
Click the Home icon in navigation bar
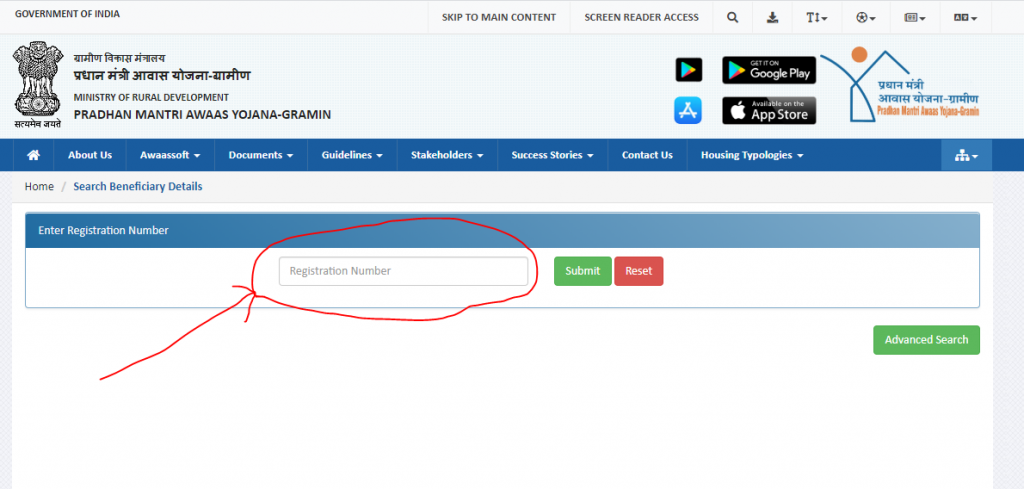pos(34,155)
